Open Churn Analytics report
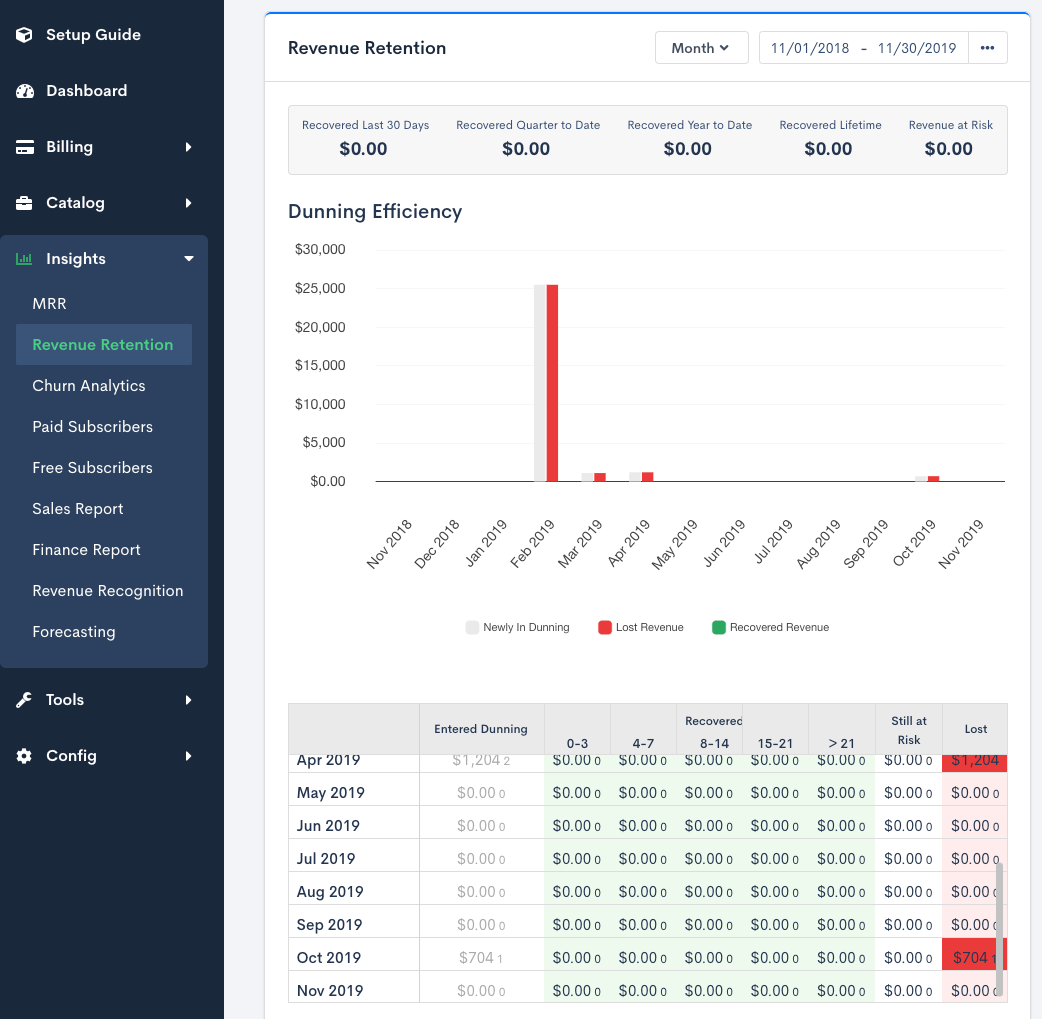The height and width of the screenshot is (1019, 1042). click(89, 386)
